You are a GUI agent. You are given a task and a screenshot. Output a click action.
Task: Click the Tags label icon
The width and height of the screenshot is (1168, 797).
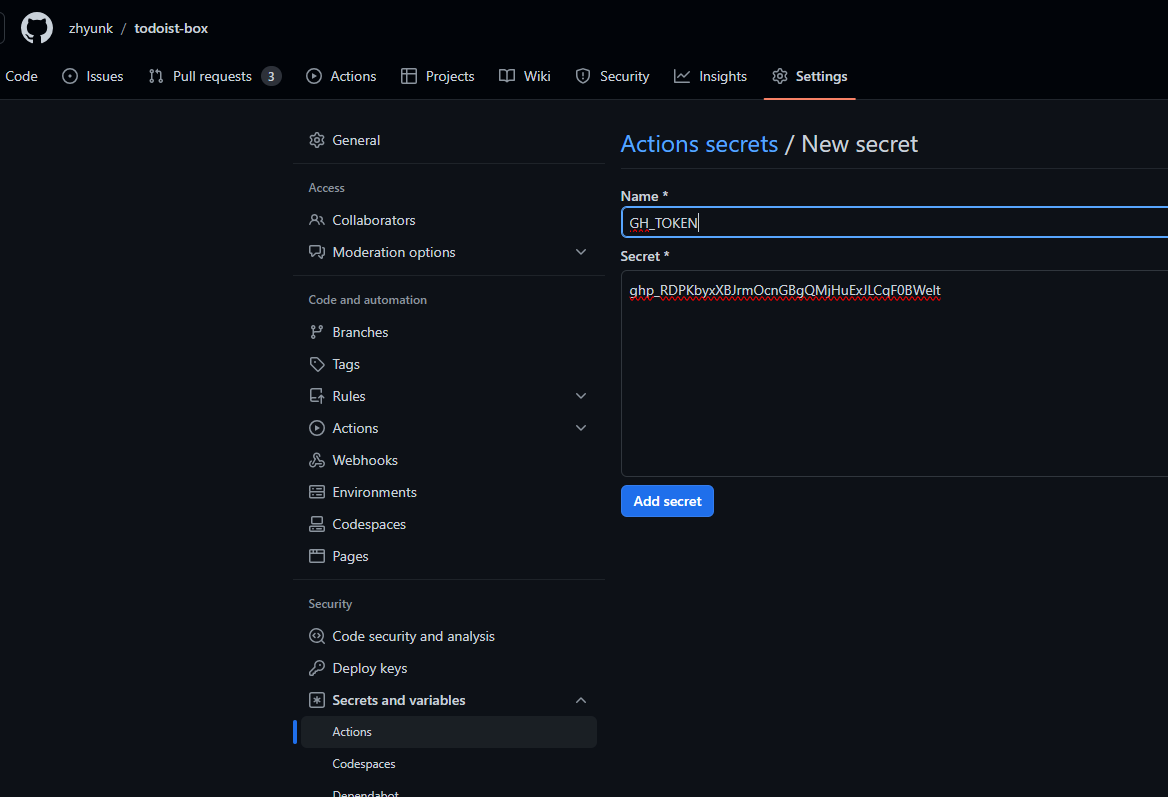tap(317, 364)
